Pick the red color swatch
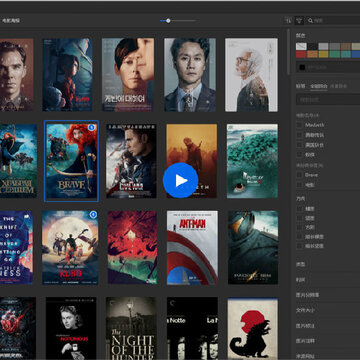Viewport: 360px width, 360px height. pyautogui.click(x=301, y=54)
